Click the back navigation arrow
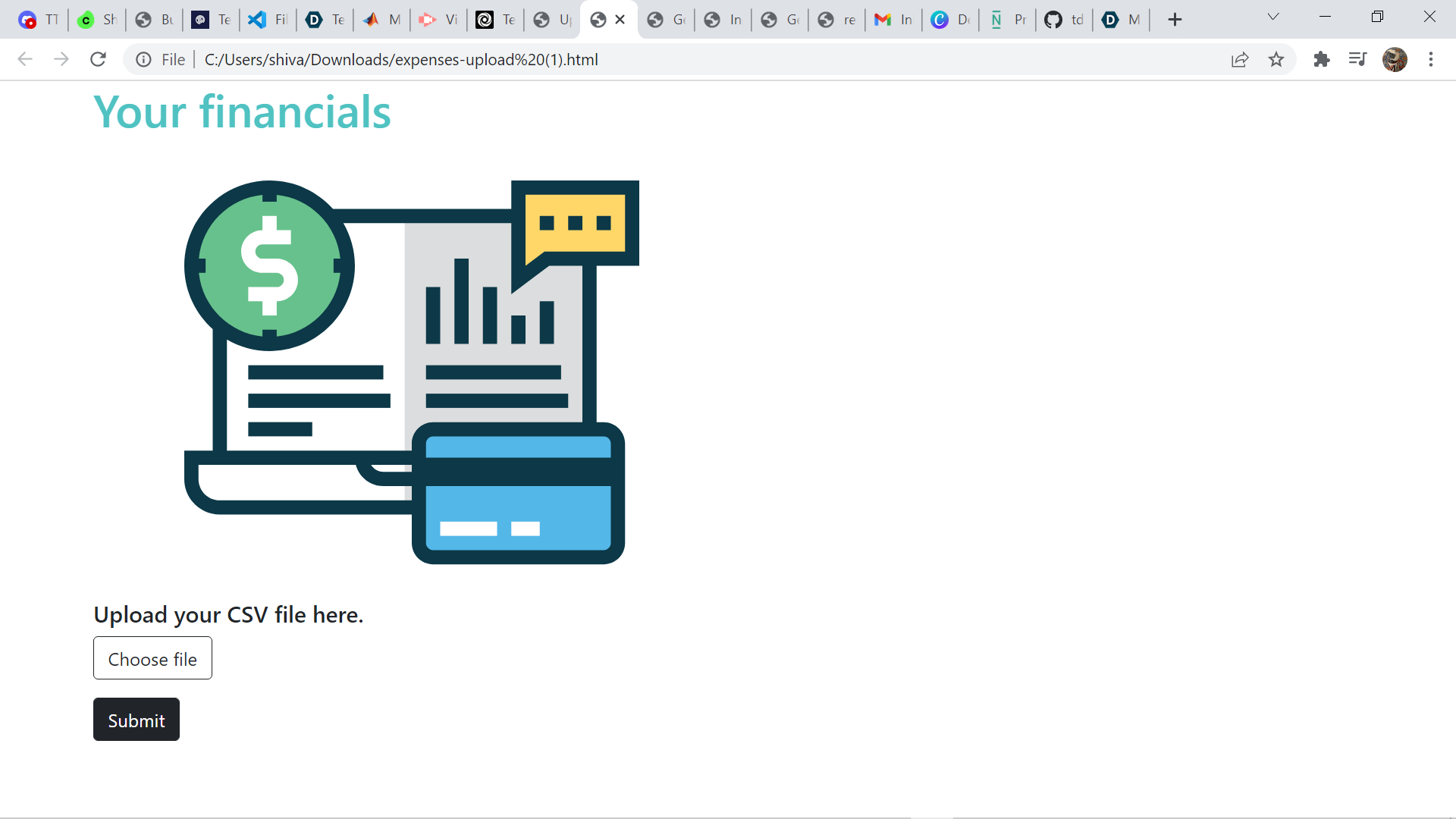This screenshot has width=1456, height=819. pyautogui.click(x=25, y=59)
